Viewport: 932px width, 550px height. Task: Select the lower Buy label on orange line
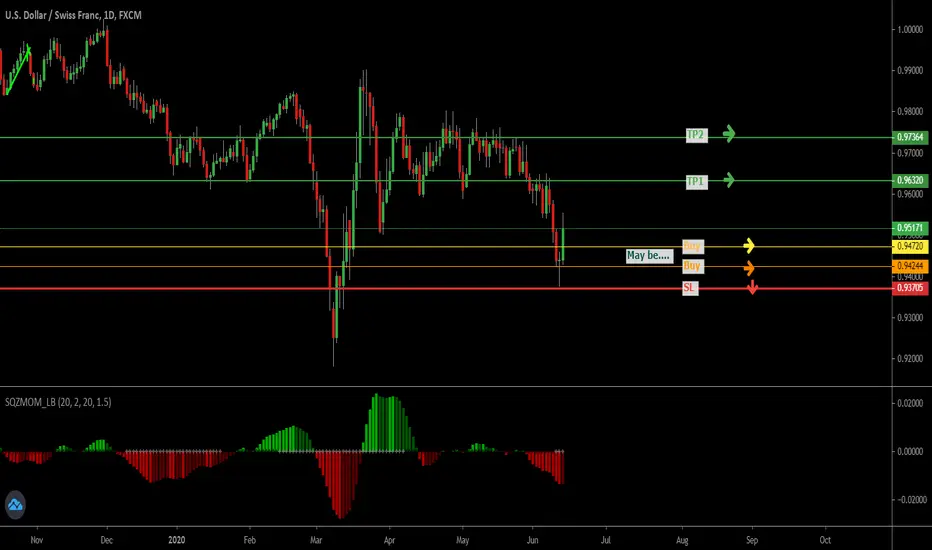pyautogui.click(x=692, y=266)
